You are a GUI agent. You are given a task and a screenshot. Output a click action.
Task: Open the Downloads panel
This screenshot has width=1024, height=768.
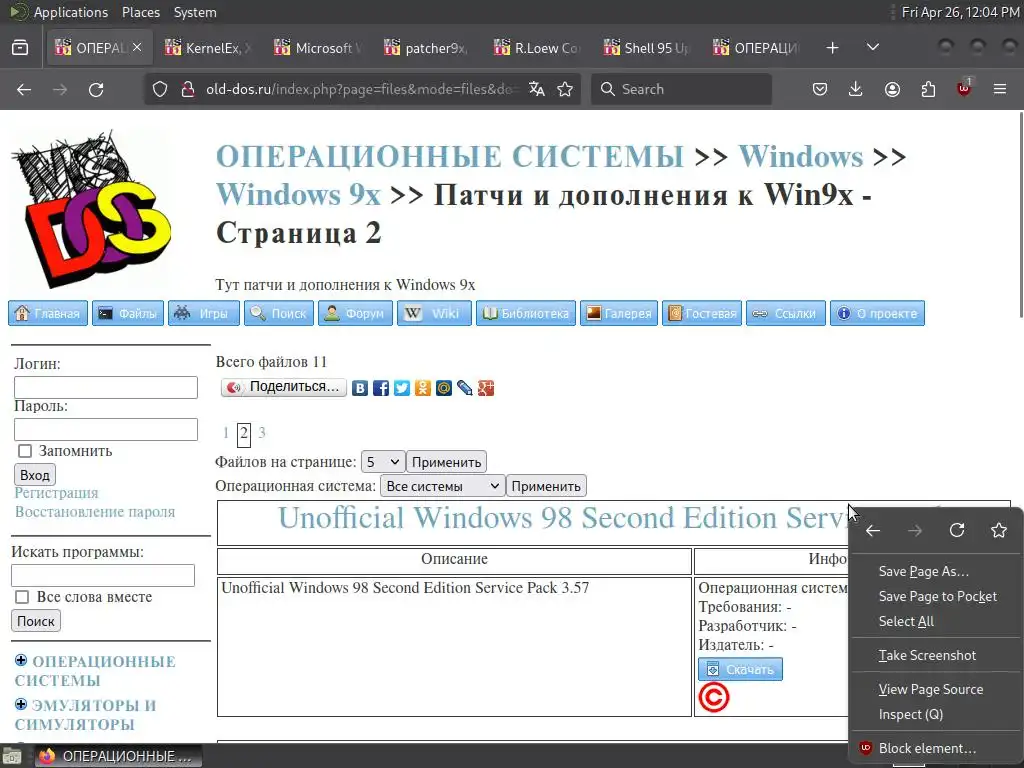click(x=856, y=89)
